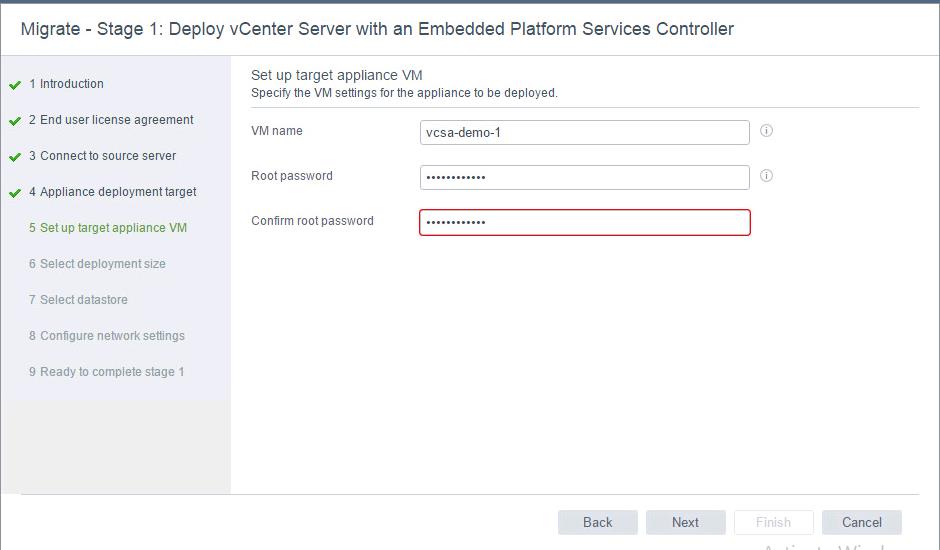The image size is (940, 550).
Task: Click the Back button
Action: pos(598,522)
